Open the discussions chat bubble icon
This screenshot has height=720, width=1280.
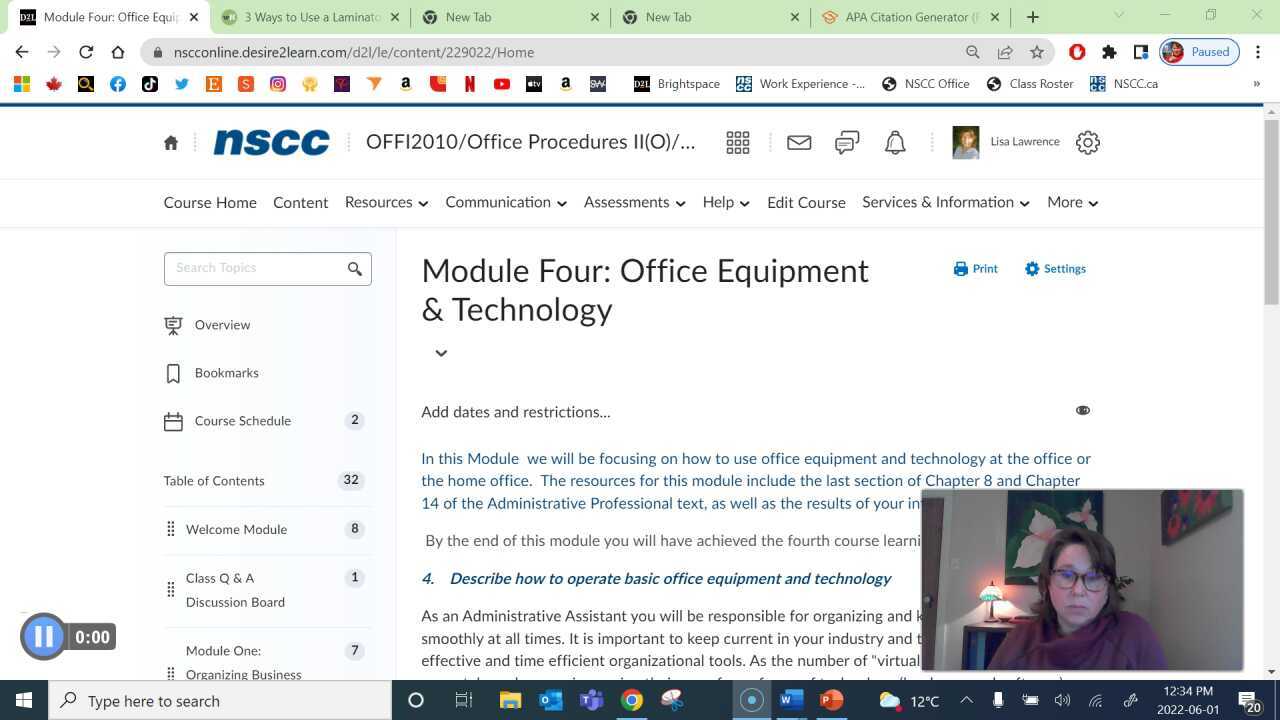tap(846, 142)
